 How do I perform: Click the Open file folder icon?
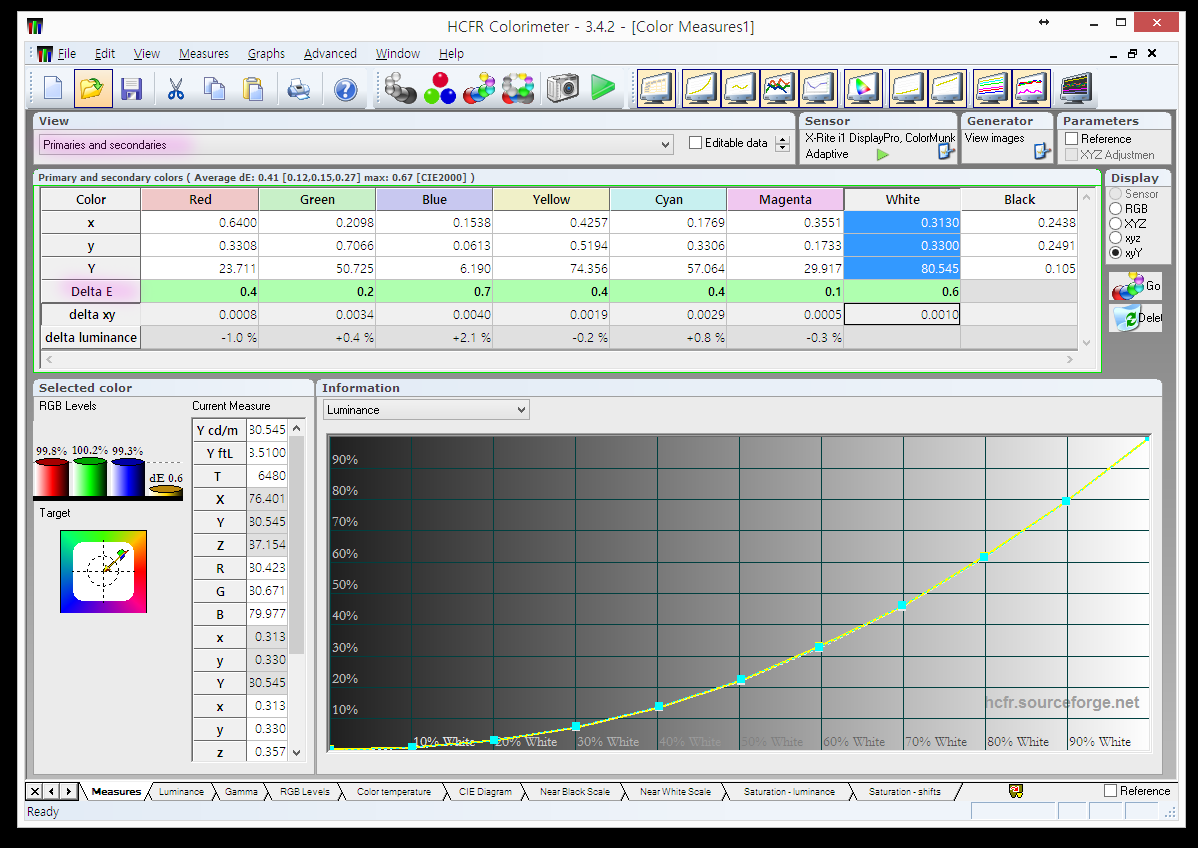(x=92, y=89)
